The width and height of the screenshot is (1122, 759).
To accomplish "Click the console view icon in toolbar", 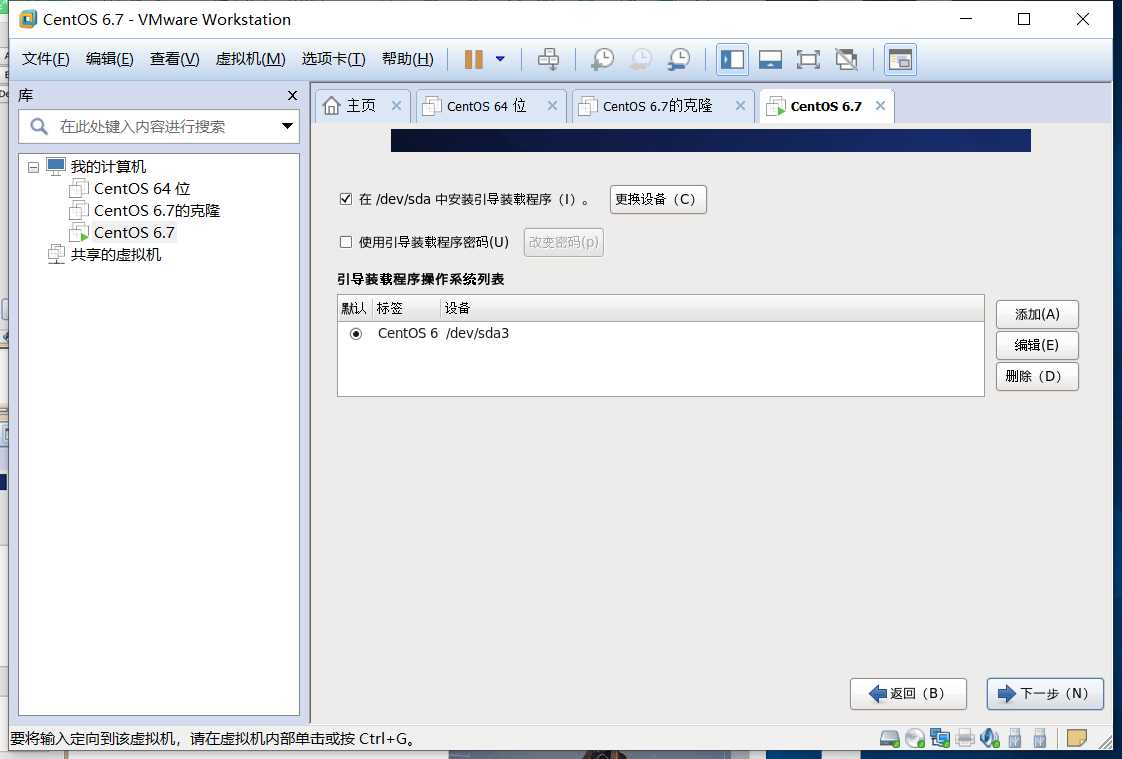I will (x=900, y=59).
